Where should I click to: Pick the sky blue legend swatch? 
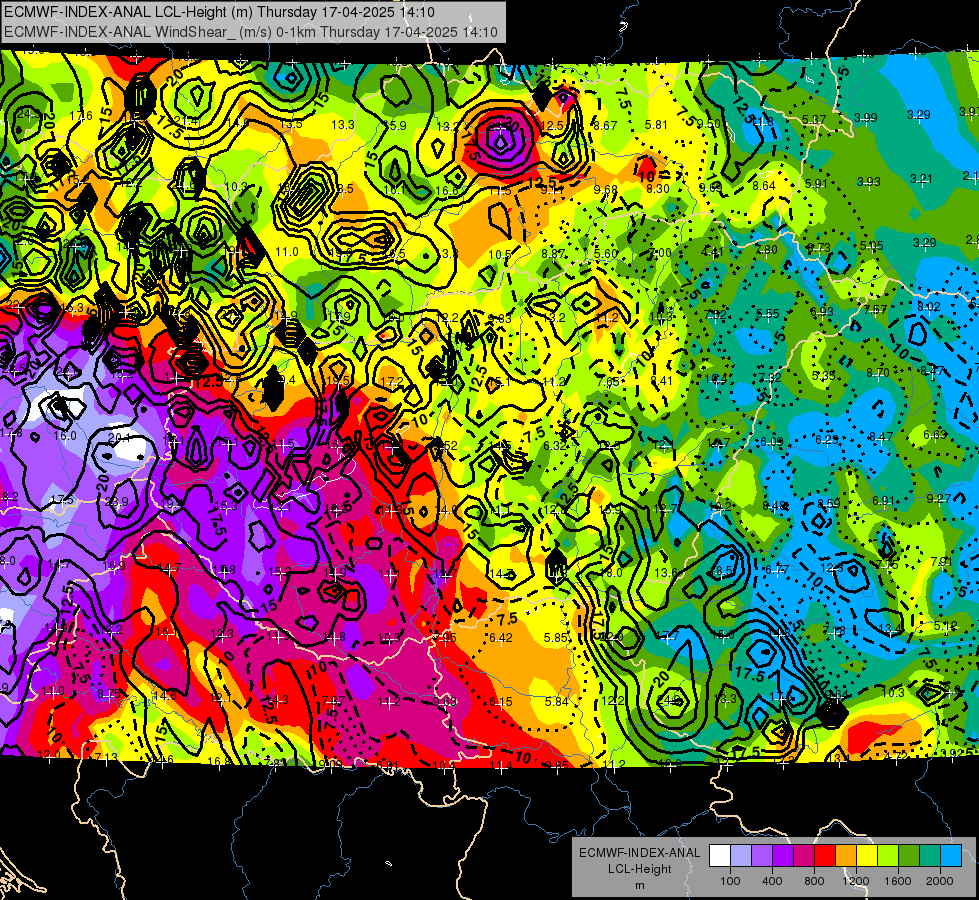950,856
